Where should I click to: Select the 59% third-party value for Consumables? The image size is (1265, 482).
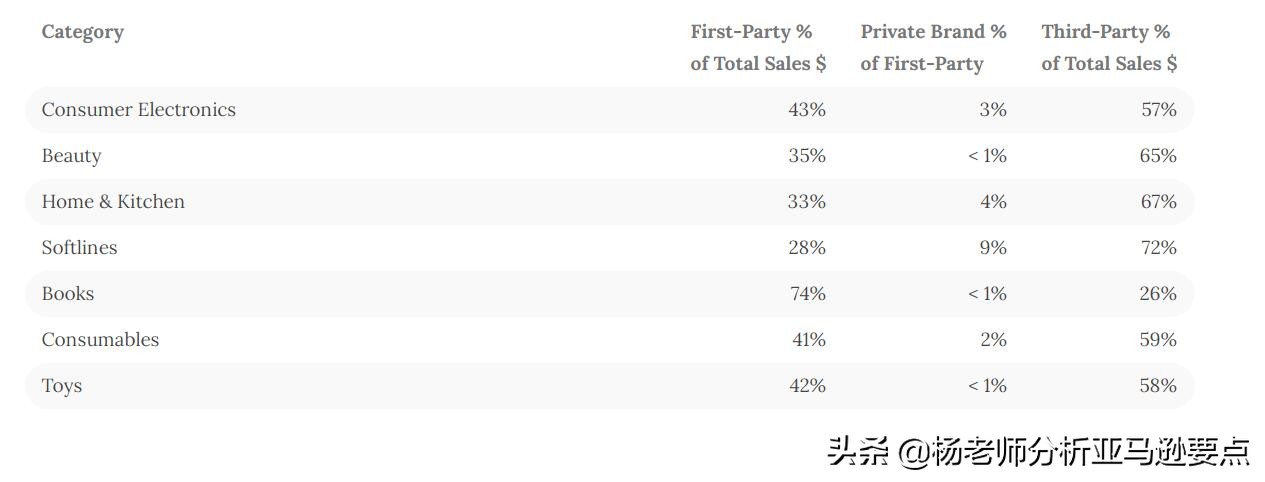point(1158,340)
